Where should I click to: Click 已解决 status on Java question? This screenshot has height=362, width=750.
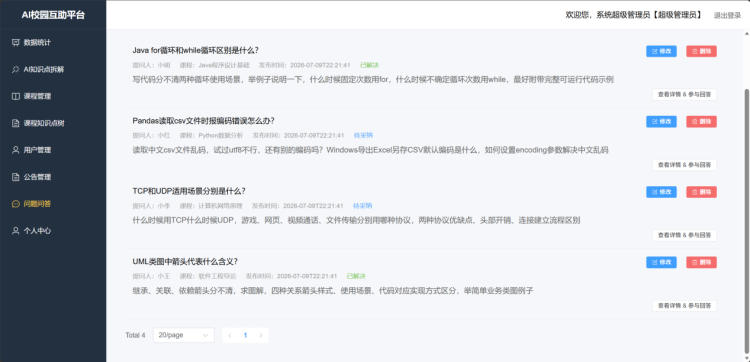369,65
